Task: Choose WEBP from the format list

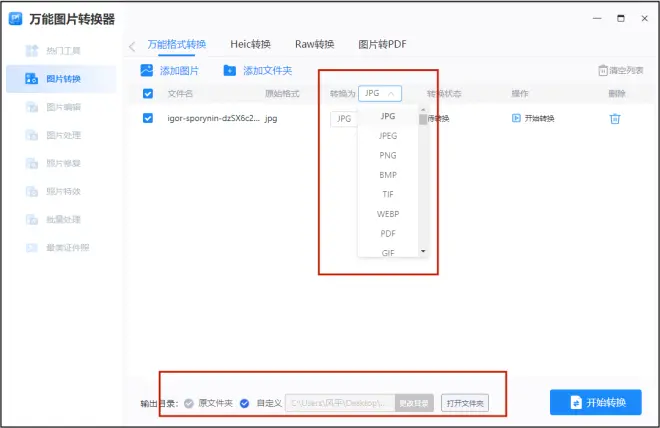Action: point(388,213)
